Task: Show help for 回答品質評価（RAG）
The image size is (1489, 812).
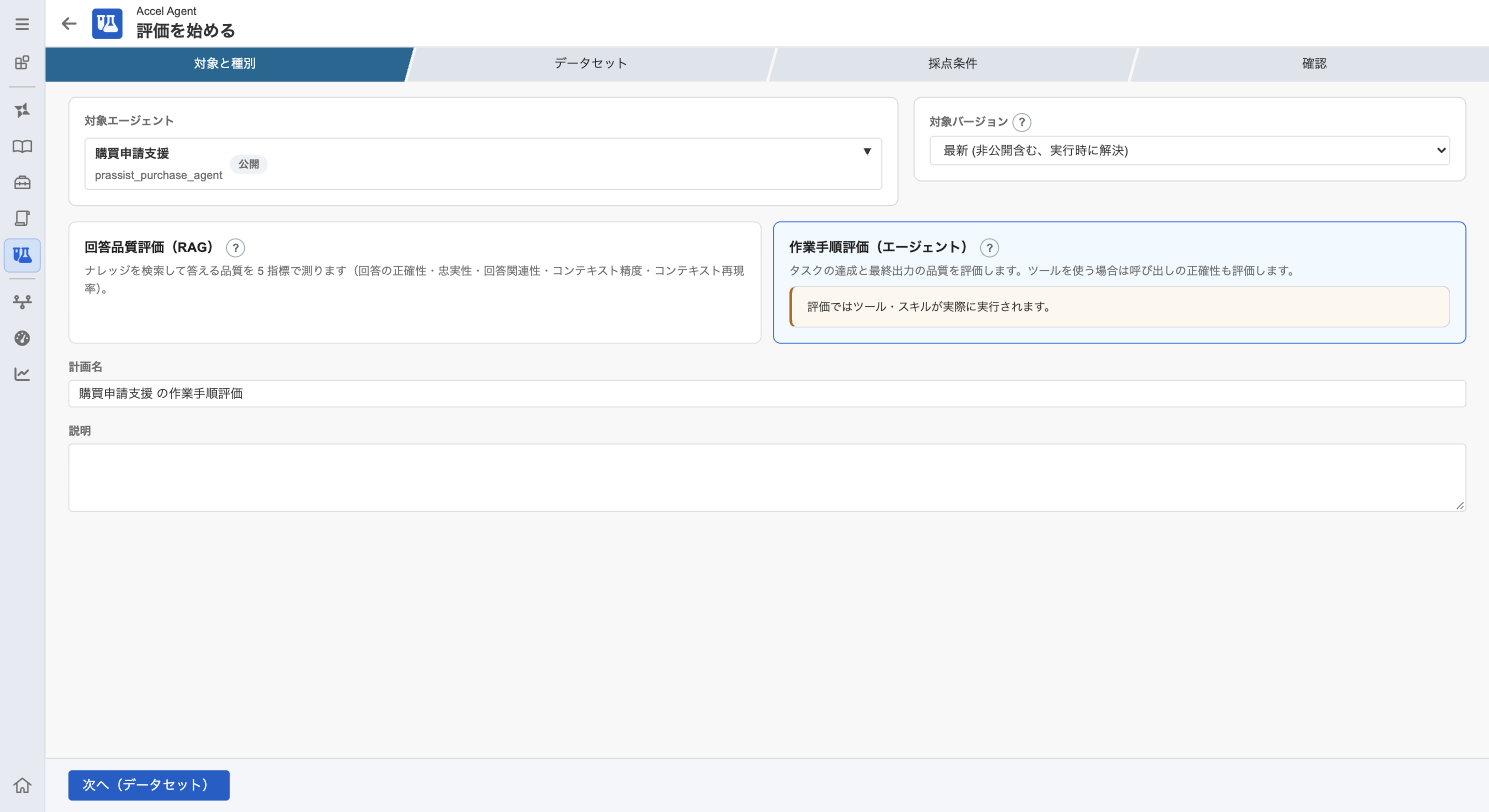Action: coord(235,248)
